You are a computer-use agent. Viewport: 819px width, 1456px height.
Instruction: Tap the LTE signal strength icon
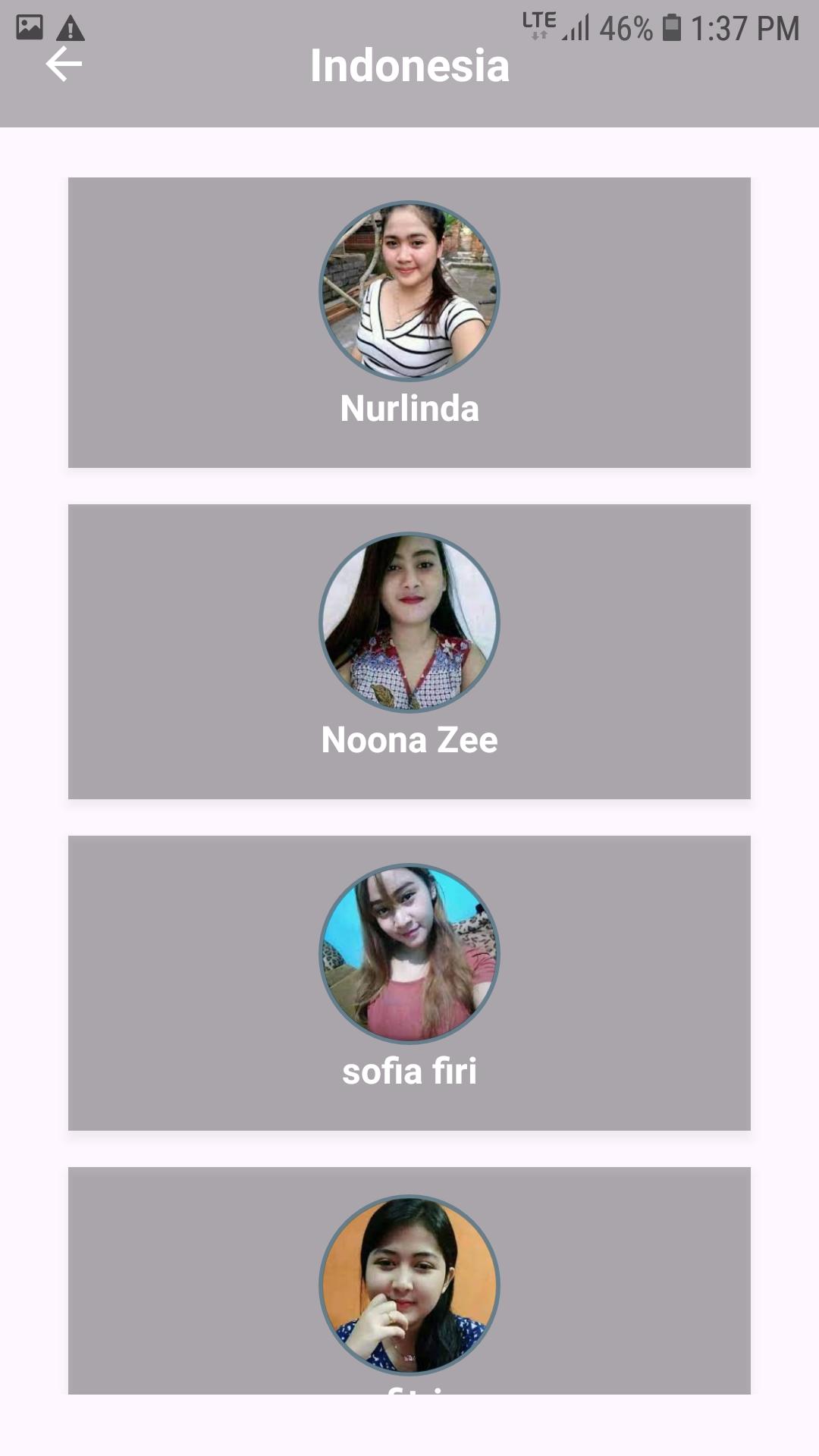tap(556, 27)
